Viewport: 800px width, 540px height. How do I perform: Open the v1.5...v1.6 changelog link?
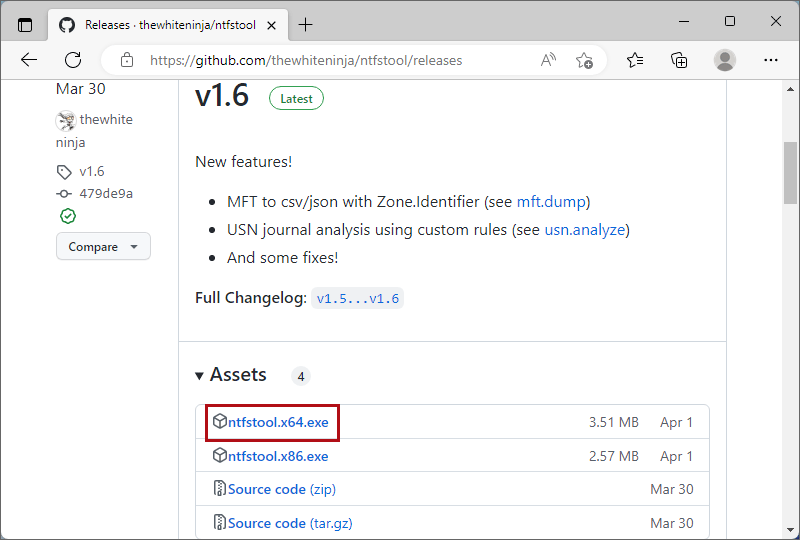pos(358,299)
